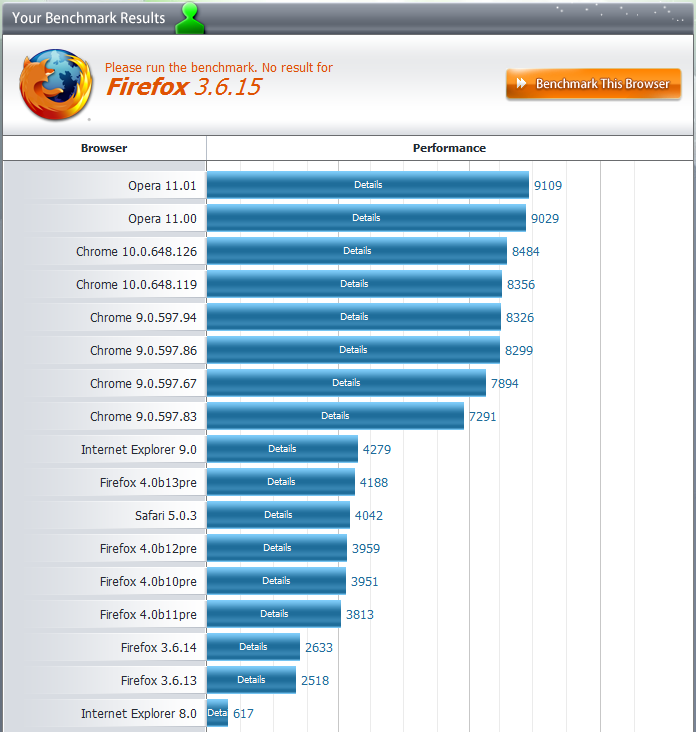
Task: Click the score value 8326
Action: [520, 318]
